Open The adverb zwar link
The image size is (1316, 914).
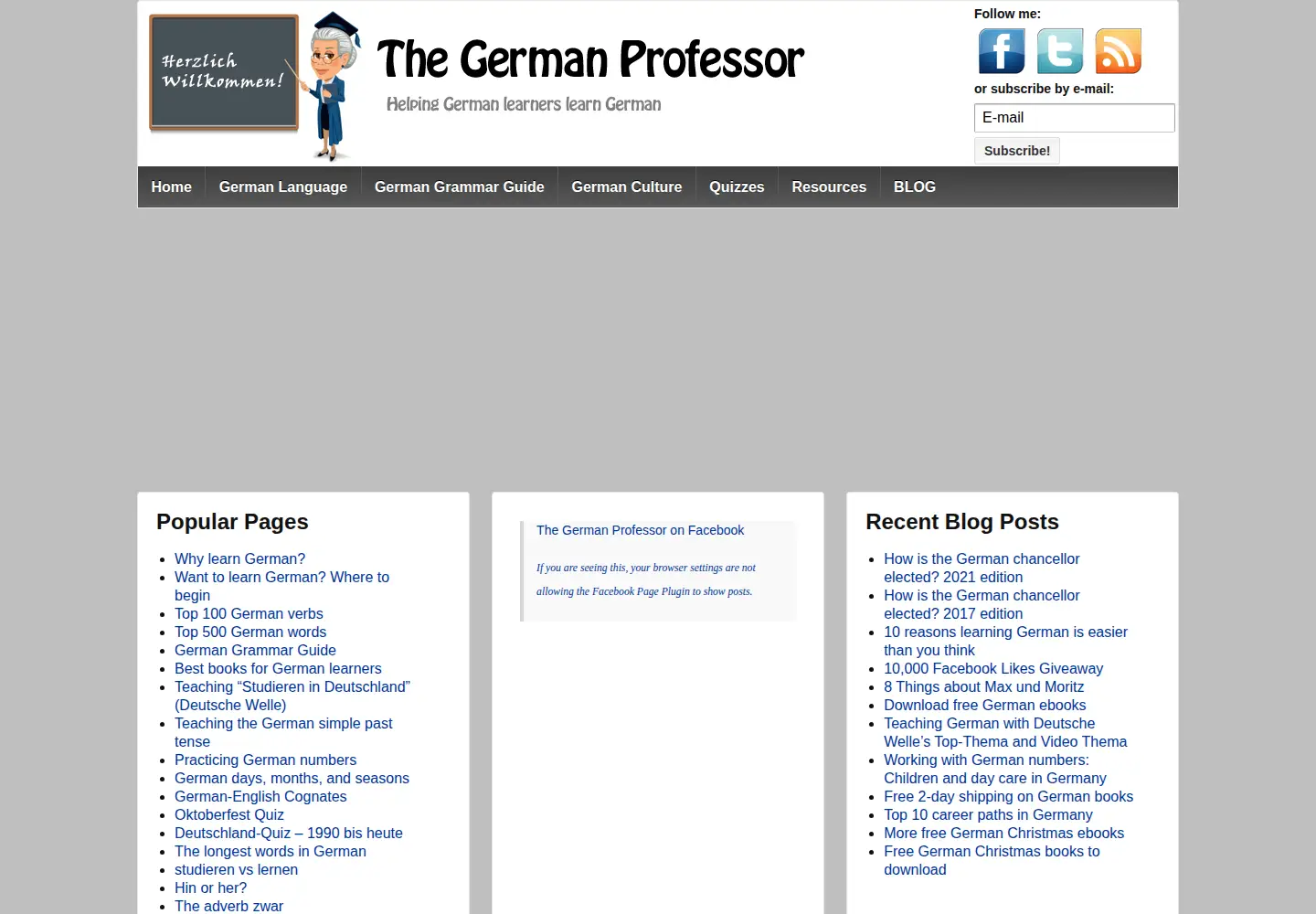(x=228, y=906)
